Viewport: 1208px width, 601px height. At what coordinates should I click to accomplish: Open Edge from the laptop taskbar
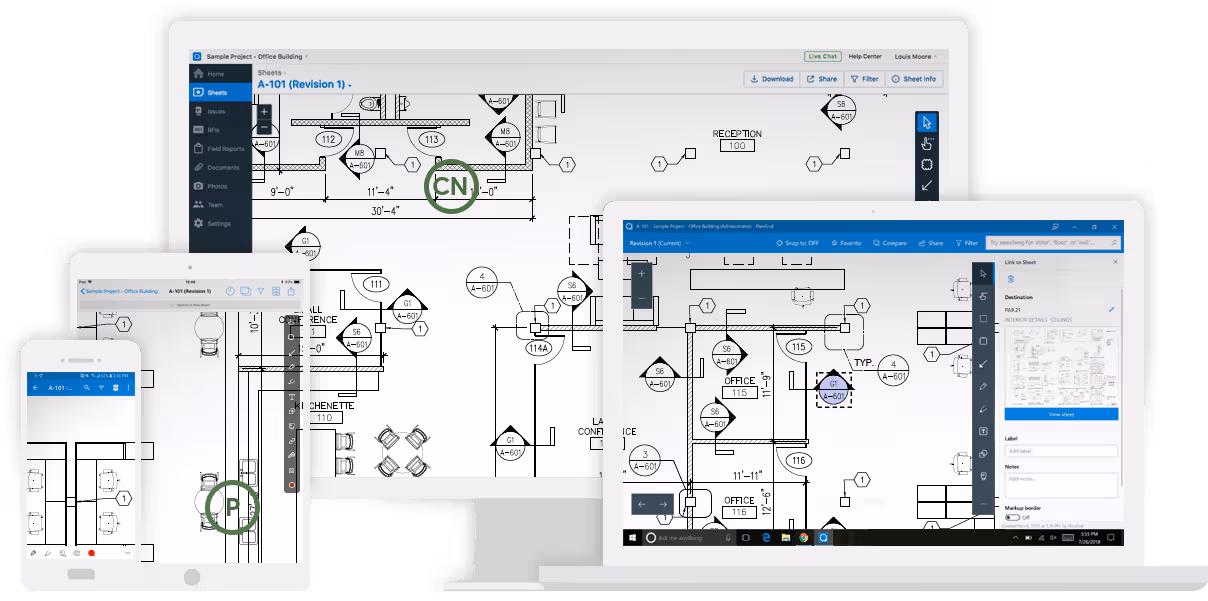click(765, 537)
